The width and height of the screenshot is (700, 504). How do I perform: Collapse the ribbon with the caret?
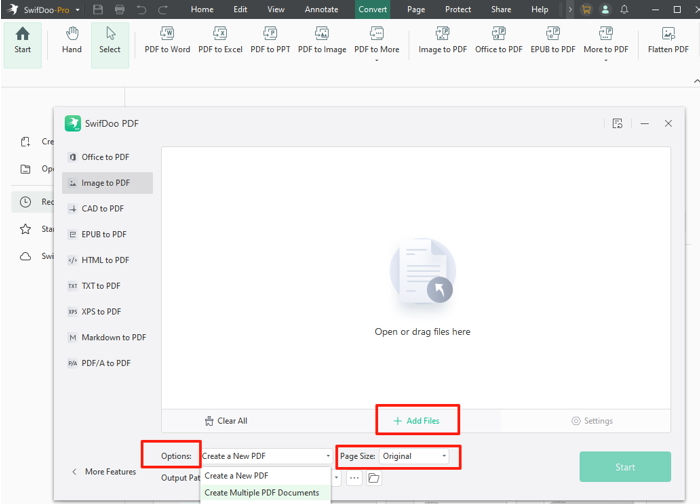[x=696, y=81]
